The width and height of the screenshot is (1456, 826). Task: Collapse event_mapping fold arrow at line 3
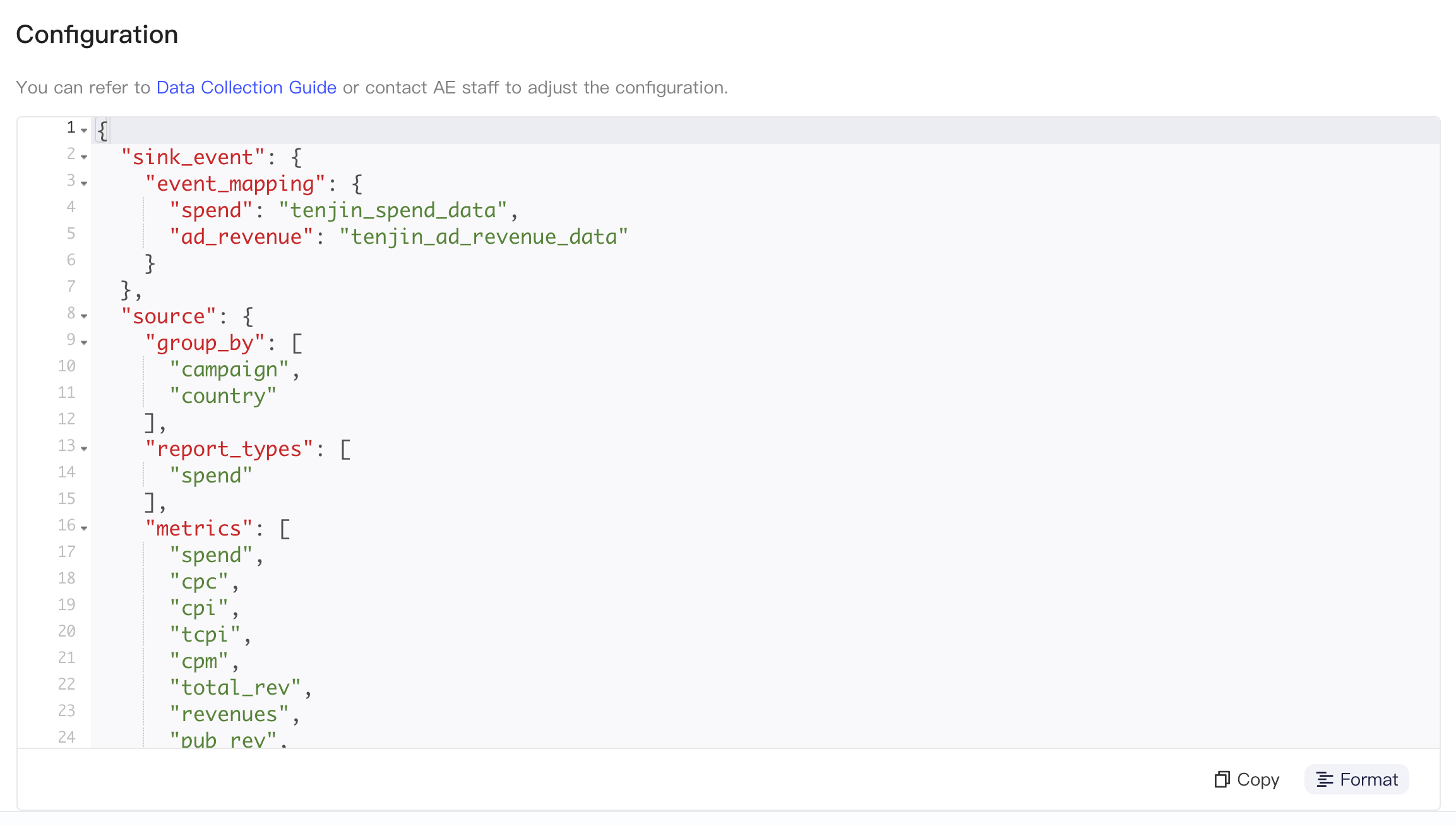tap(84, 183)
